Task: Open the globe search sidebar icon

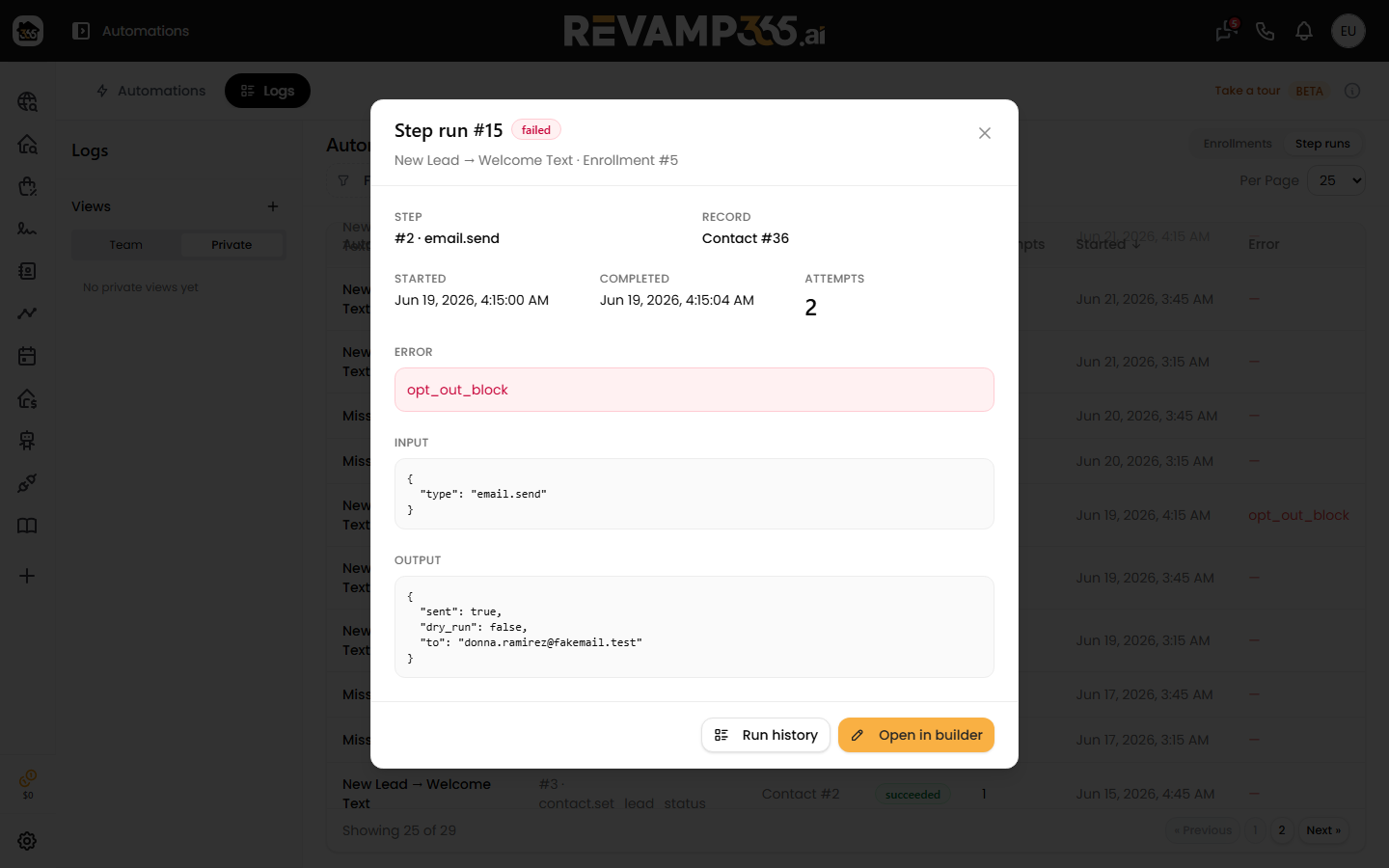Action: click(27, 101)
